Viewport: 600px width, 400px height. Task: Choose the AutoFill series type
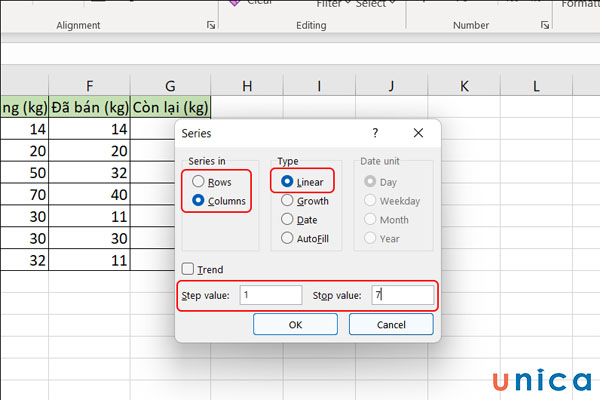tap(288, 238)
